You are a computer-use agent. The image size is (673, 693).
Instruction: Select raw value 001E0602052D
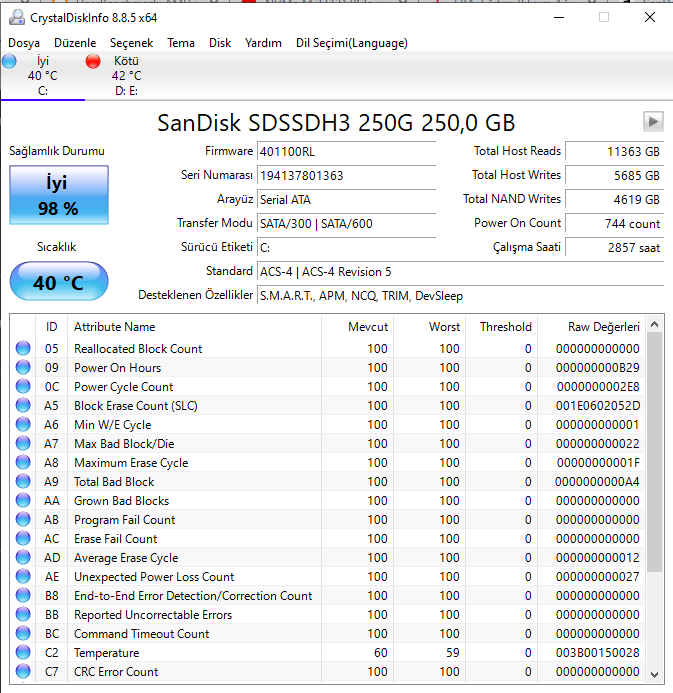pos(597,406)
